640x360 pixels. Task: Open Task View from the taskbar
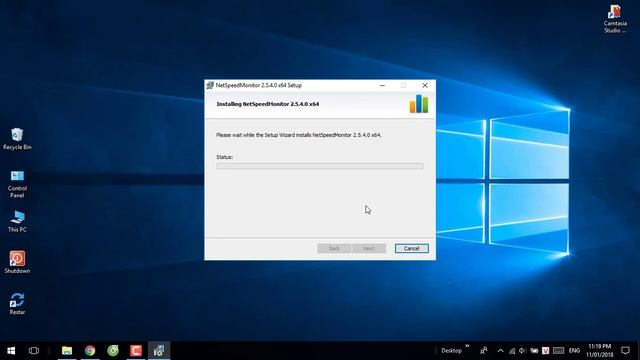[34, 351]
